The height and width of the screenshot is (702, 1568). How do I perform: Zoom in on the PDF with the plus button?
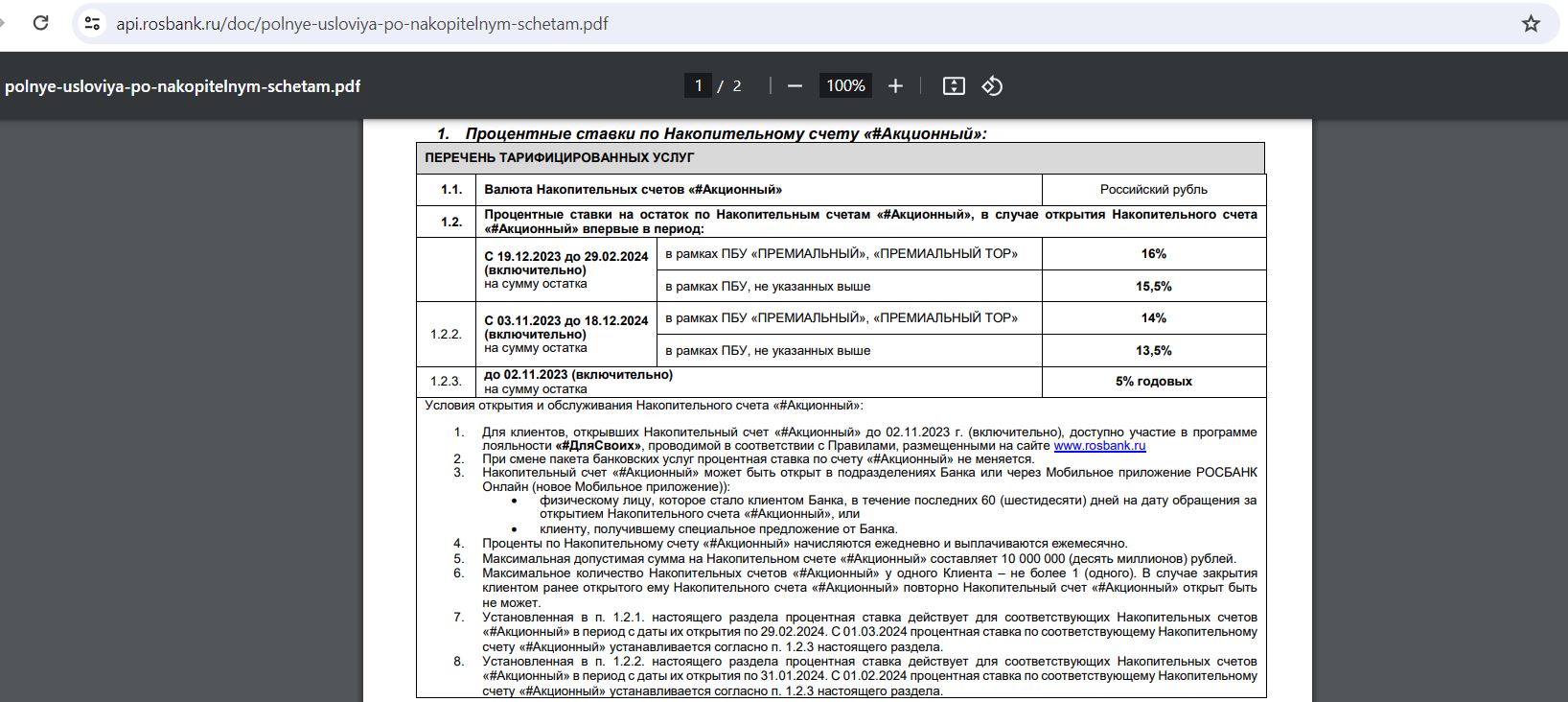(x=895, y=86)
